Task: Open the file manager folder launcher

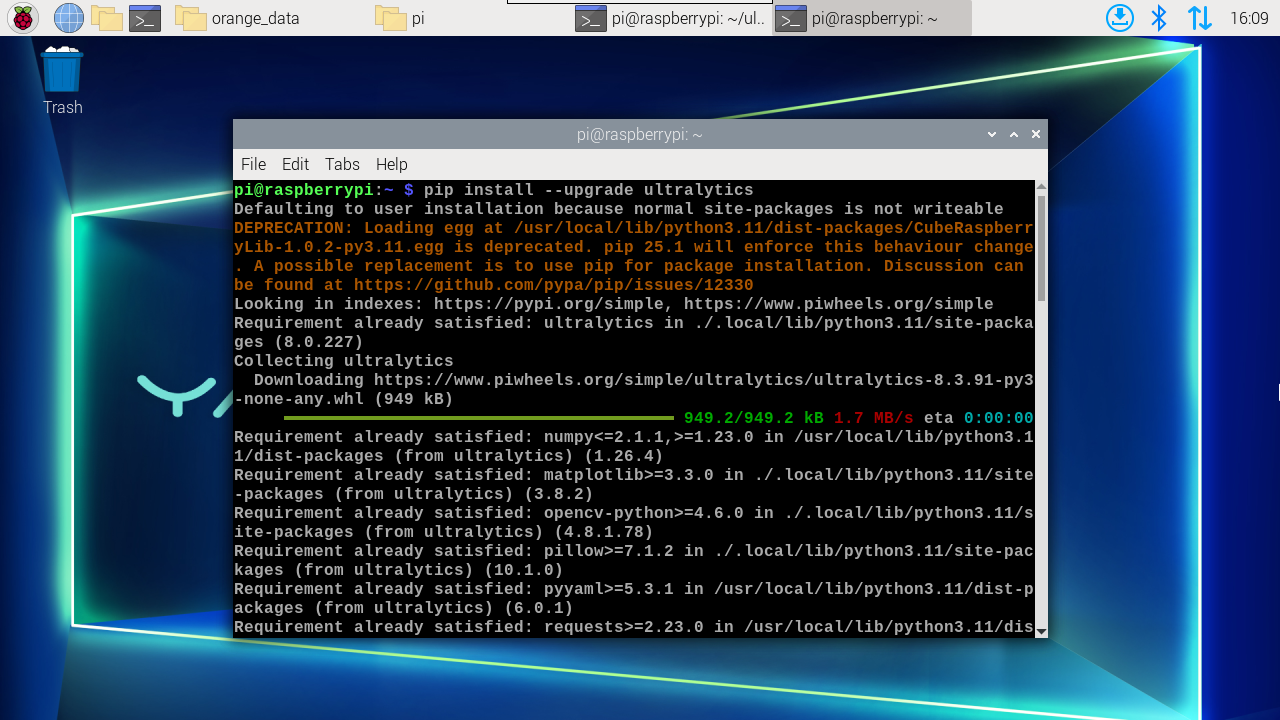Action: 107,18
